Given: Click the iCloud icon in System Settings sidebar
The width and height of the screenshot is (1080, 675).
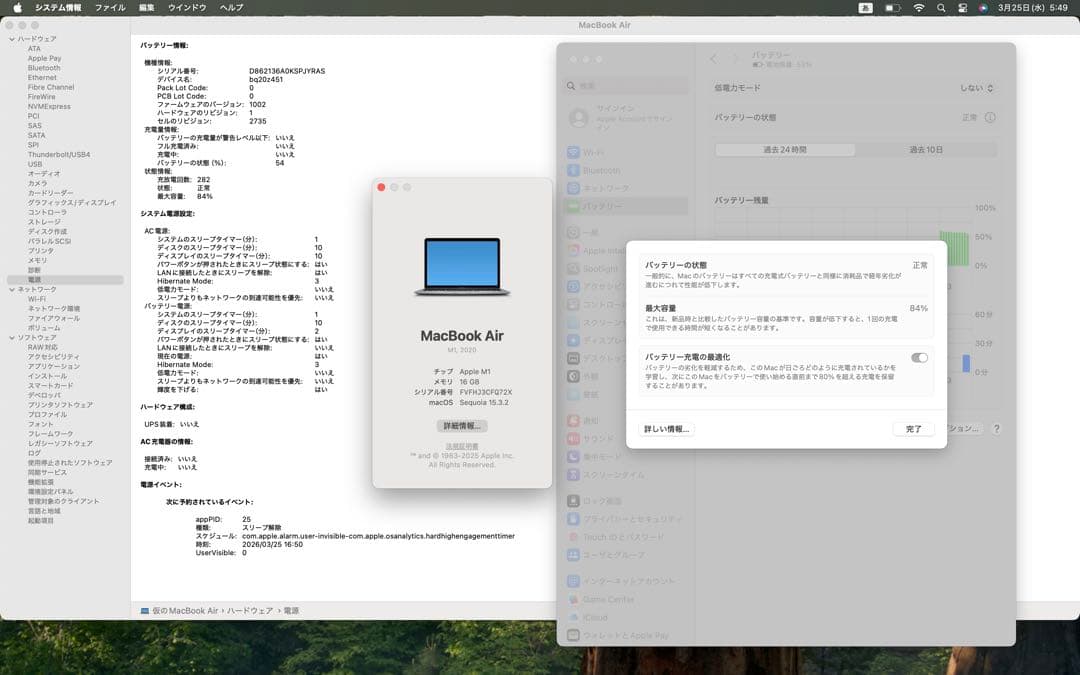Looking at the screenshot, I should click(x=573, y=617).
